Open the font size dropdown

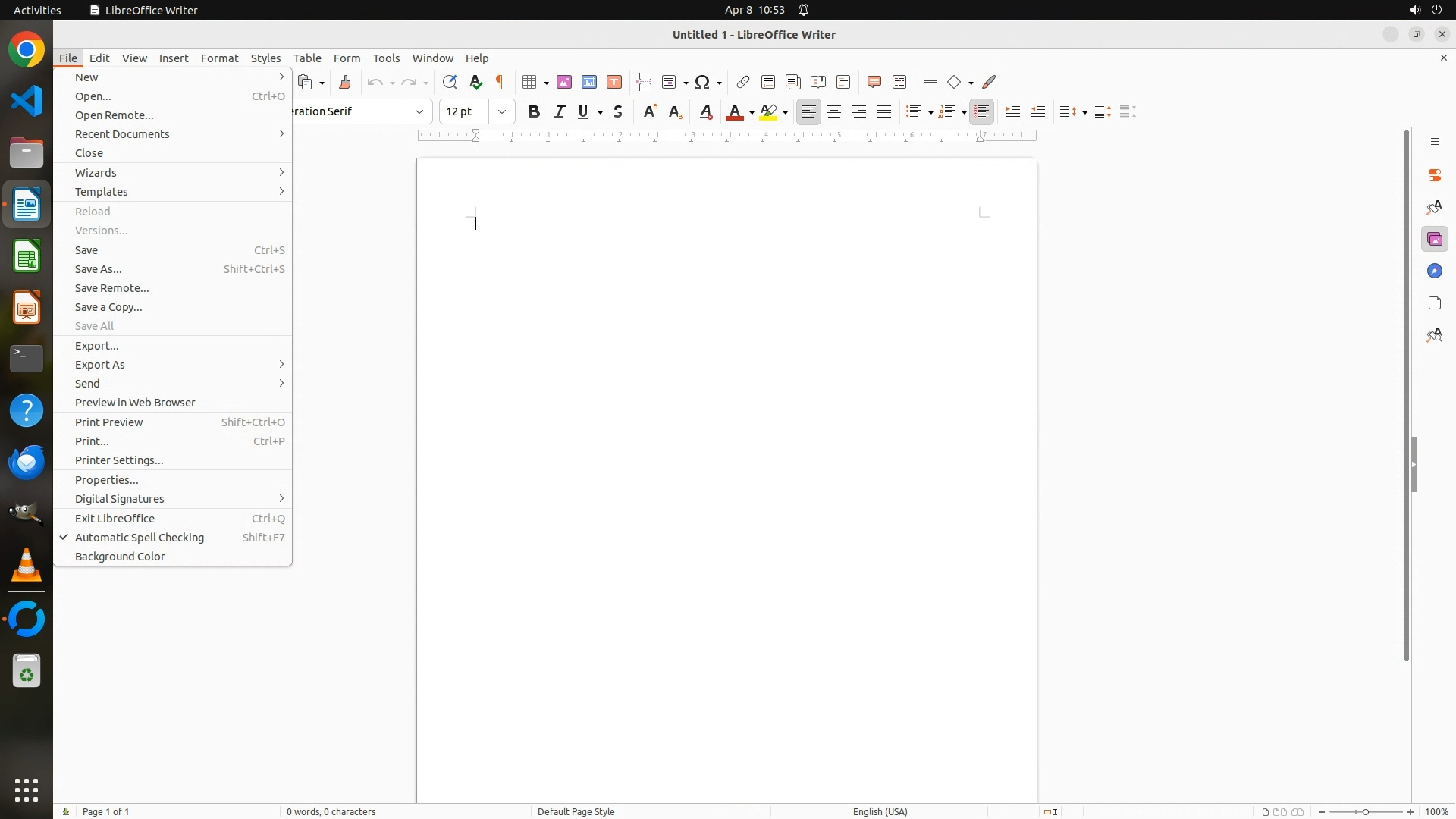pyautogui.click(x=502, y=111)
